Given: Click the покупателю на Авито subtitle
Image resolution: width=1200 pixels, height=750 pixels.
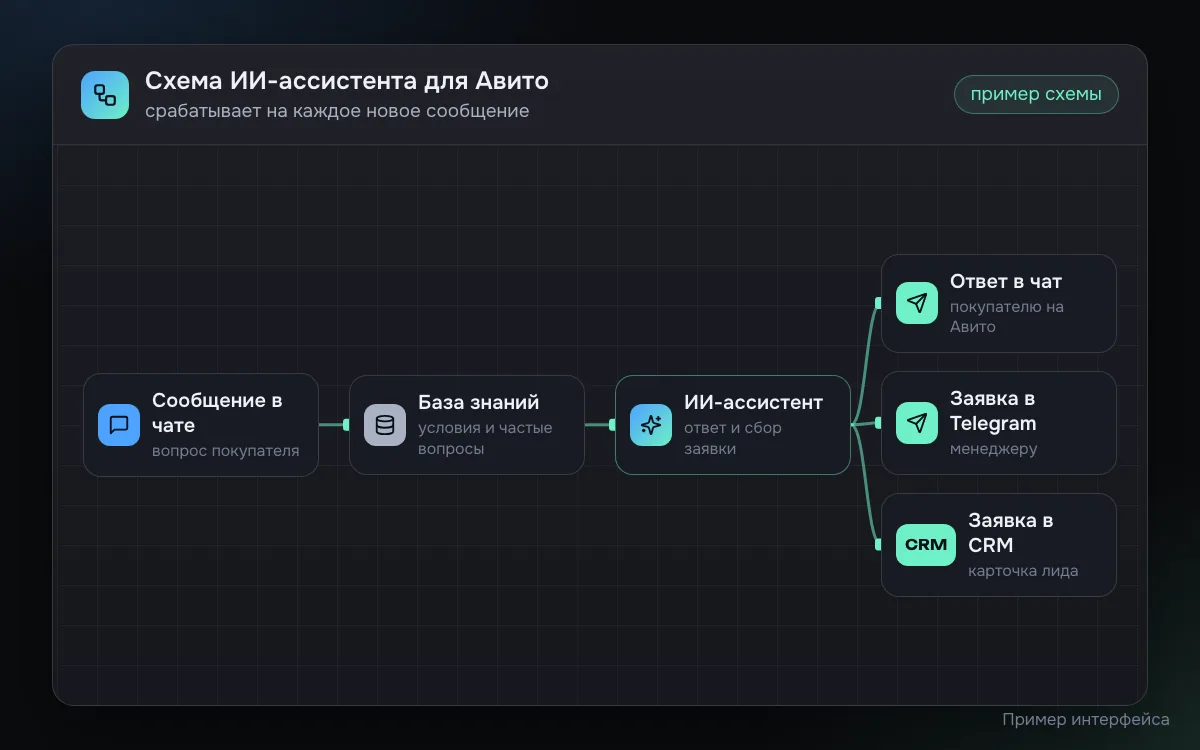Looking at the screenshot, I should pyautogui.click(x=1007, y=317).
